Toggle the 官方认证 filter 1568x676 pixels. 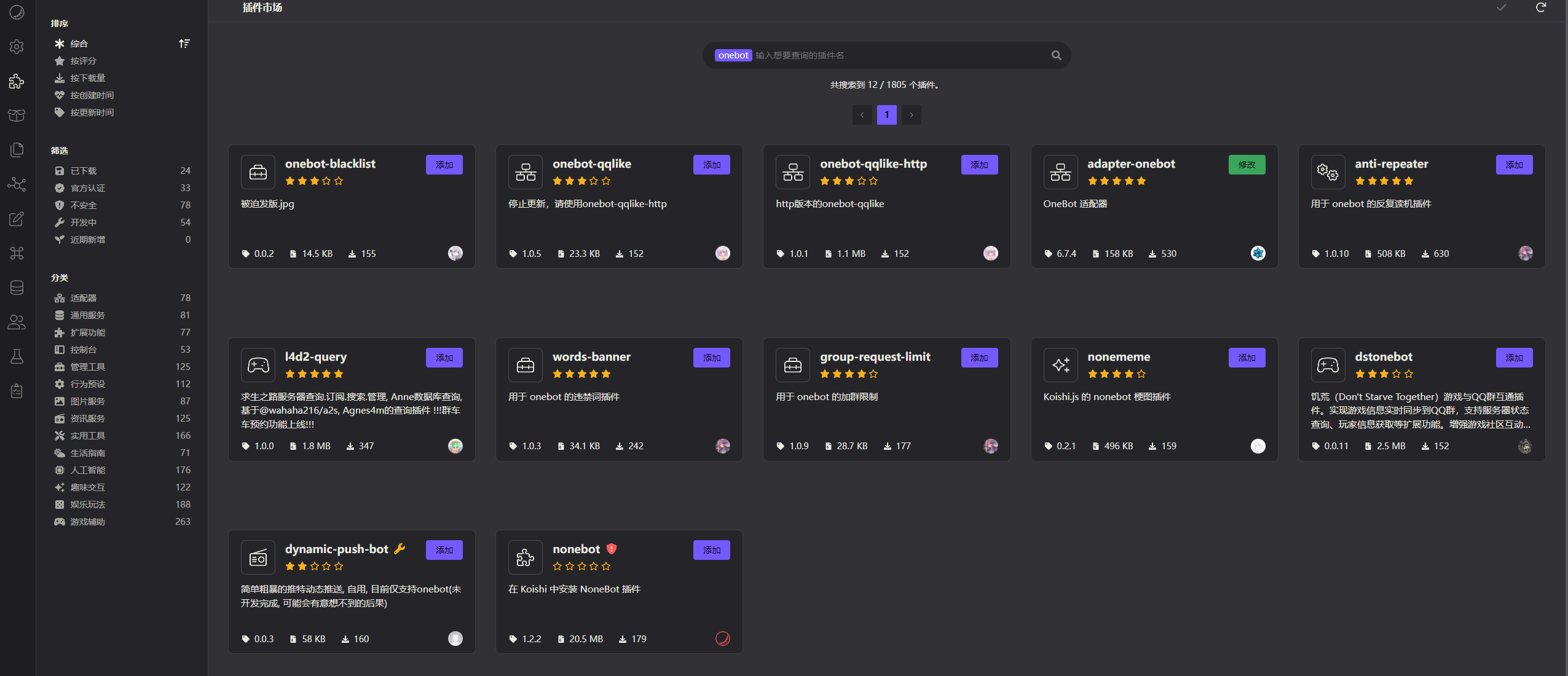87,188
